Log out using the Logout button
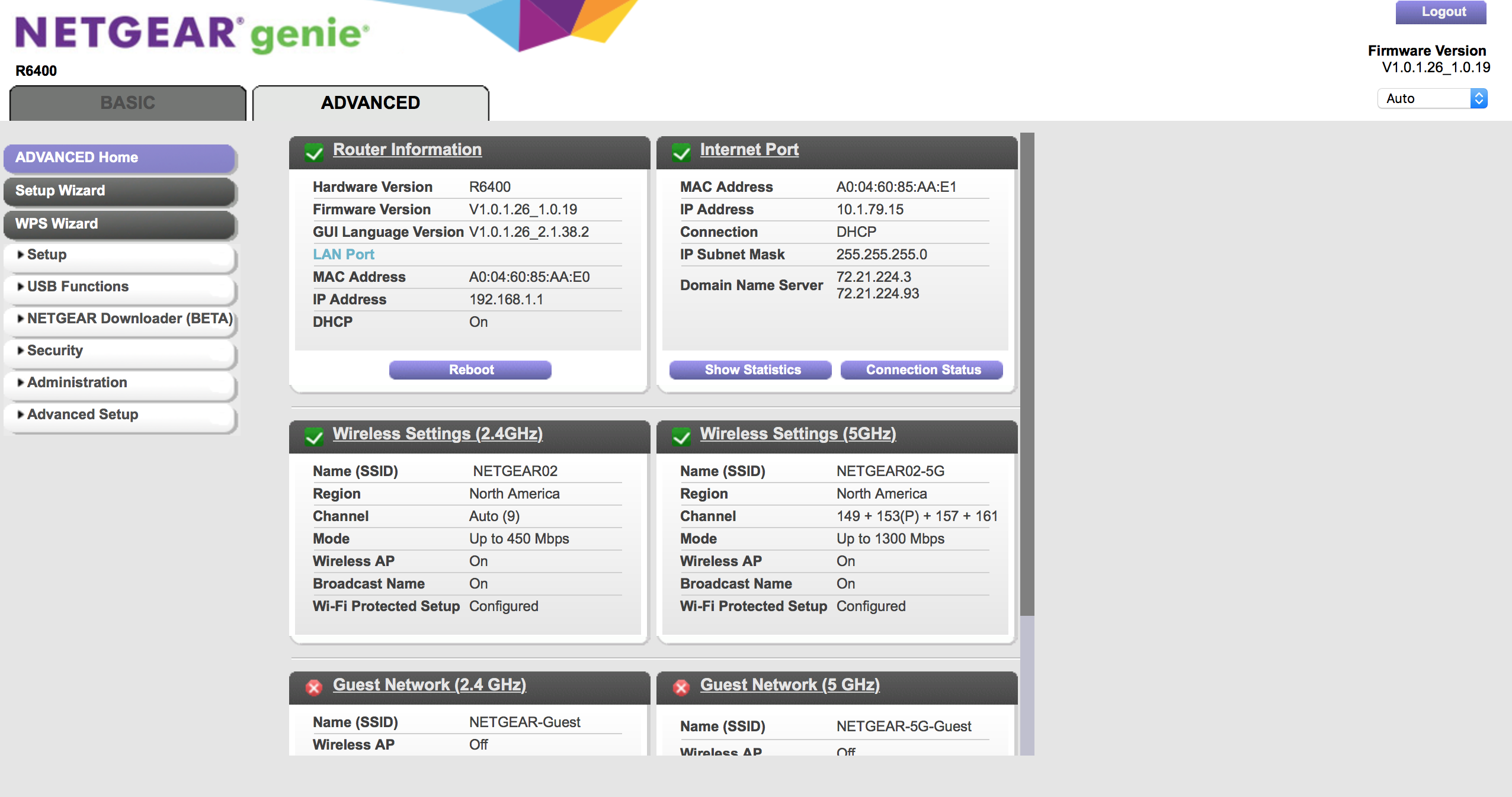The image size is (1512, 797). tap(1441, 12)
